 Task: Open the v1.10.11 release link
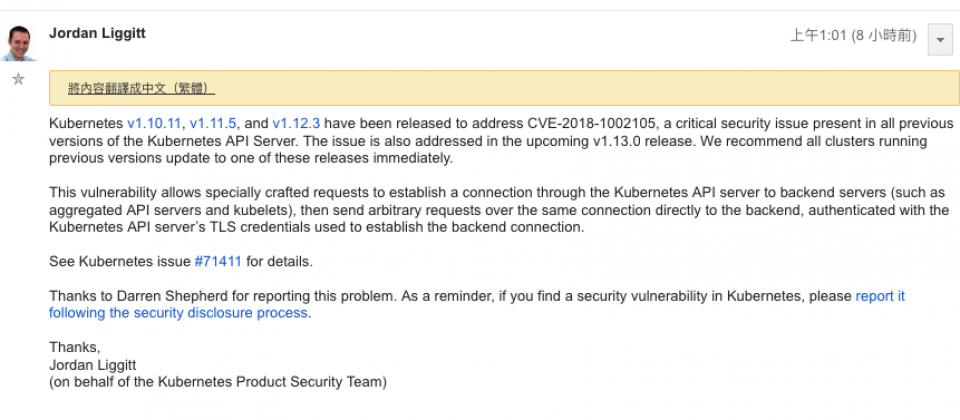pyautogui.click(x=154, y=123)
